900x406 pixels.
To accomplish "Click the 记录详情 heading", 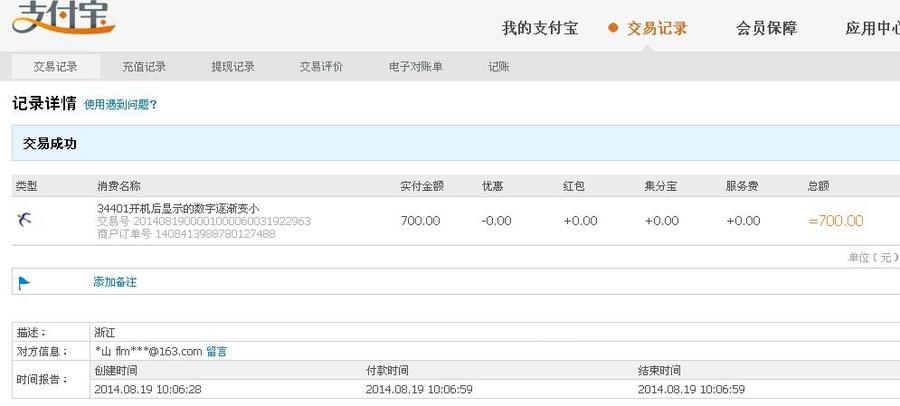I will click(x=44, y=104).
